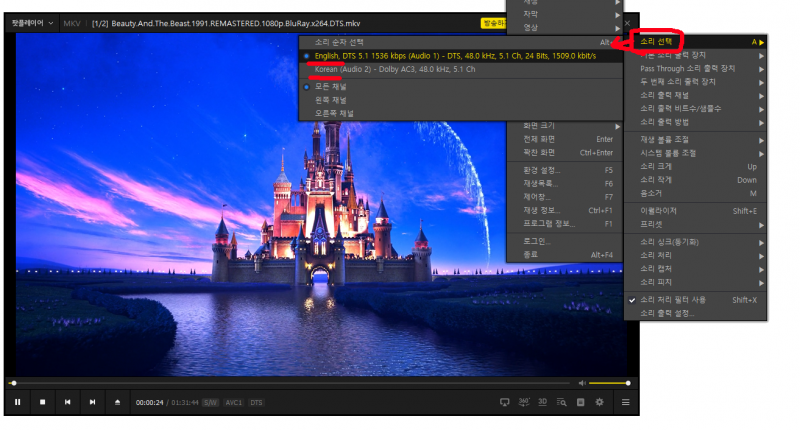Open 재생 정보... entry
This screenshot has height=430, width=800.
564,210
